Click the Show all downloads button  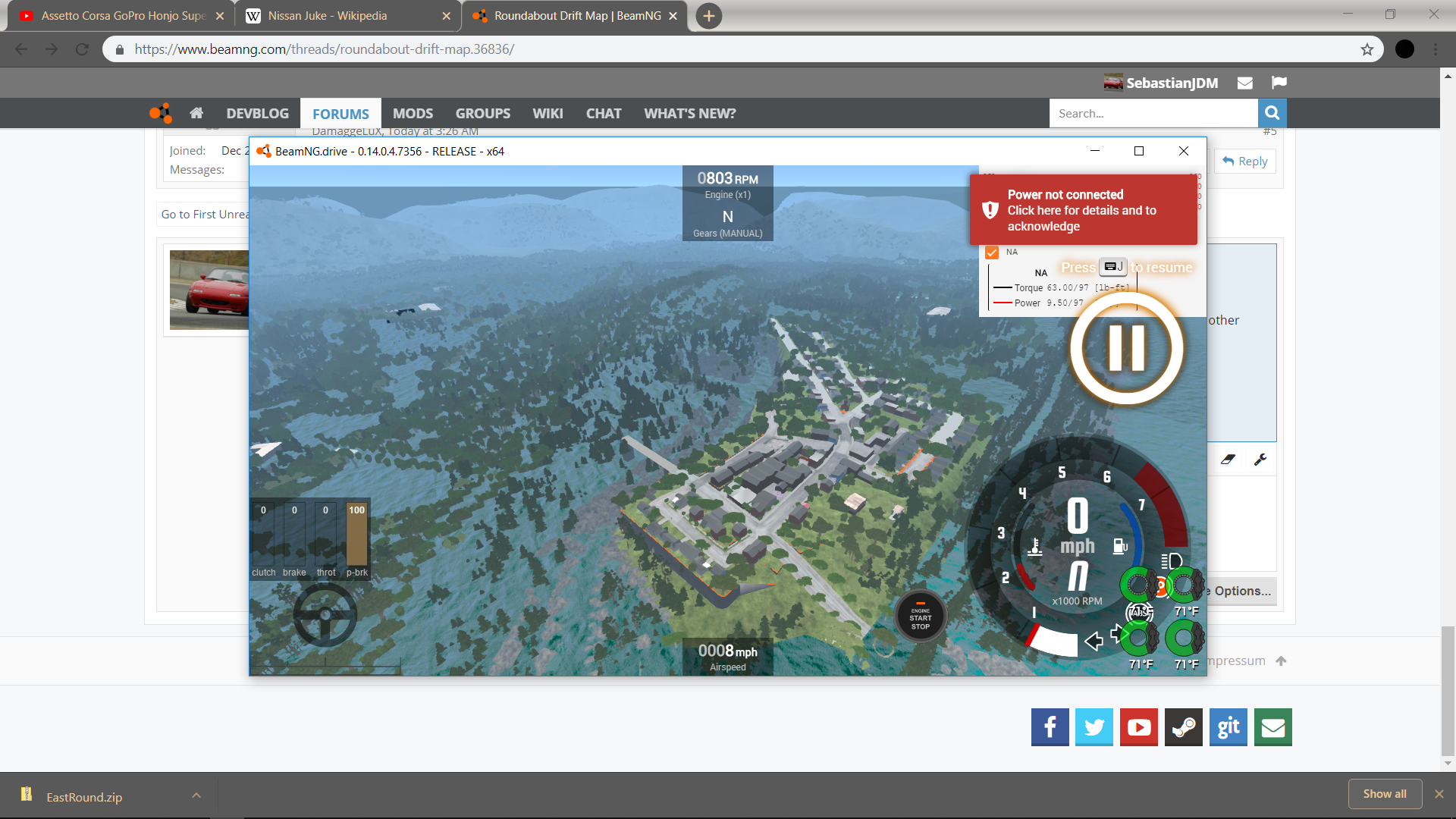click(1384, 794)
